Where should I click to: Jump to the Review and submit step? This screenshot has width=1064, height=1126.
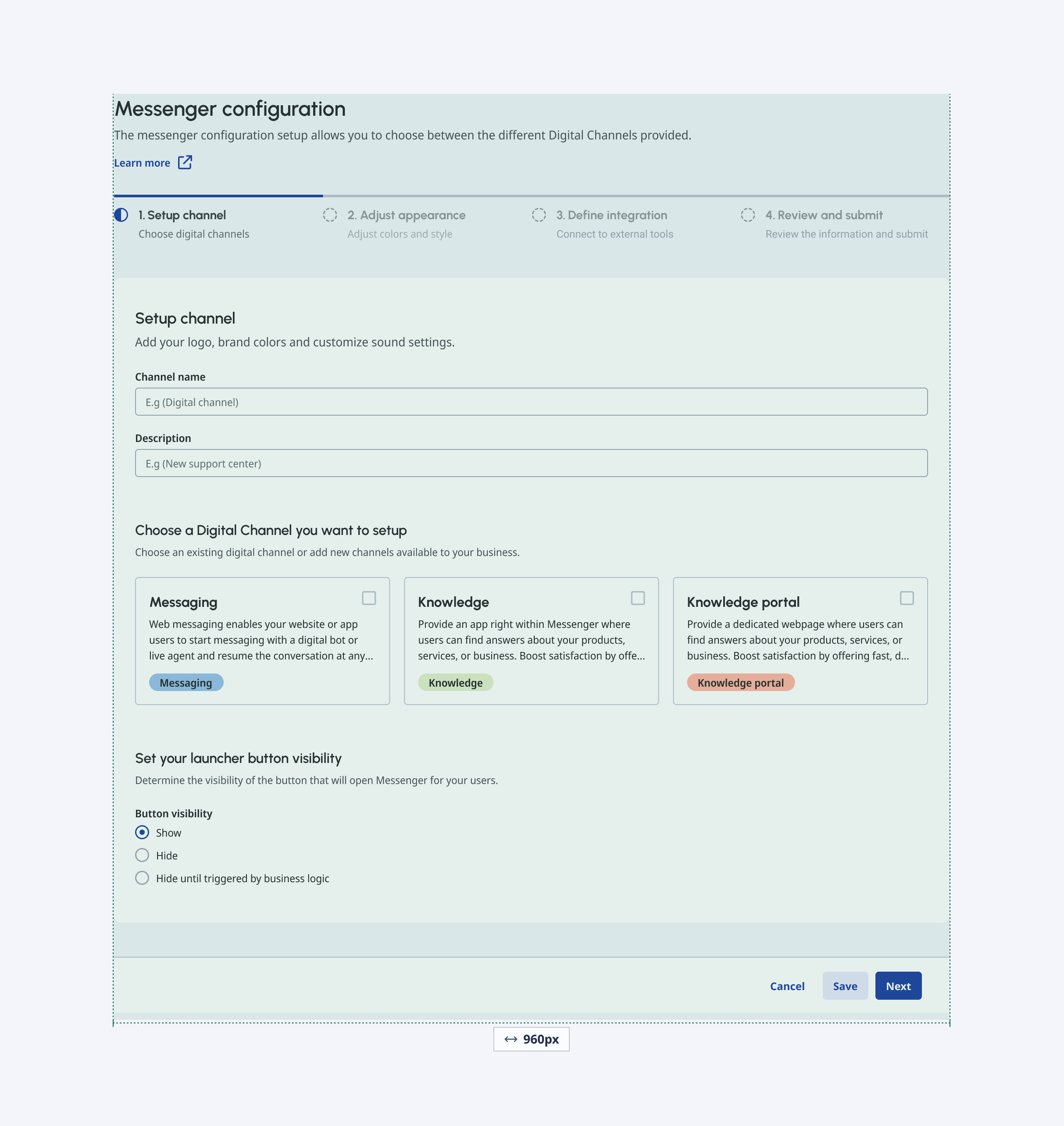coord(824,215)
